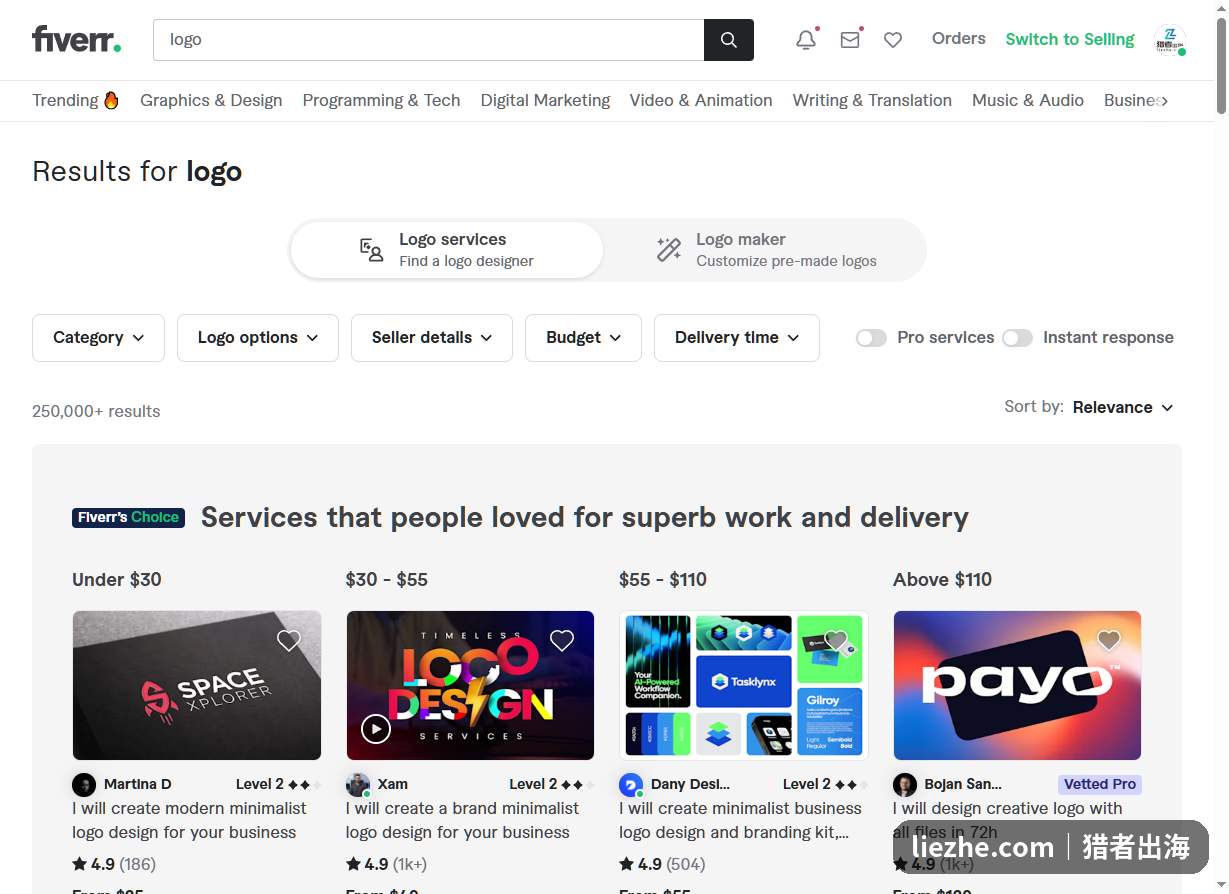Image resolution: width=1229 pixels, height=894 pixels.
Task: Click the Logo maker wand icon
Action: point(669,250)
